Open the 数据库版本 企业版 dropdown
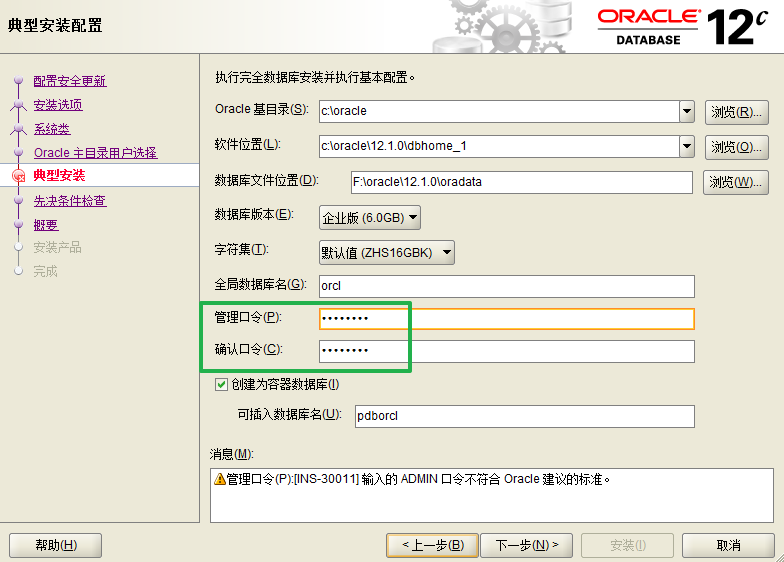This screenshot has width=784, height=562. pyautogui.click(x=370, y=218)
